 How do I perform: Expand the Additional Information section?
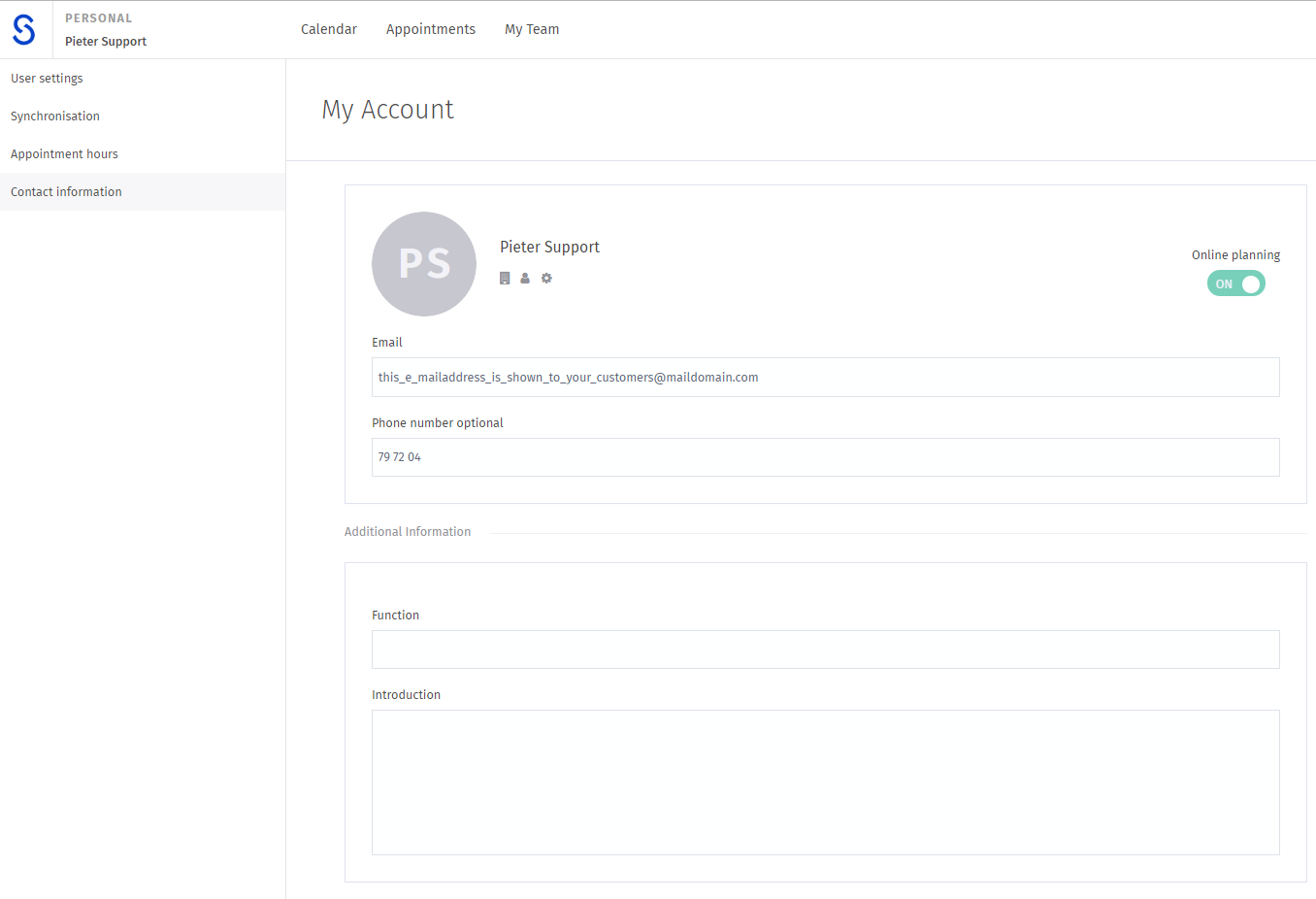point(408,531)
